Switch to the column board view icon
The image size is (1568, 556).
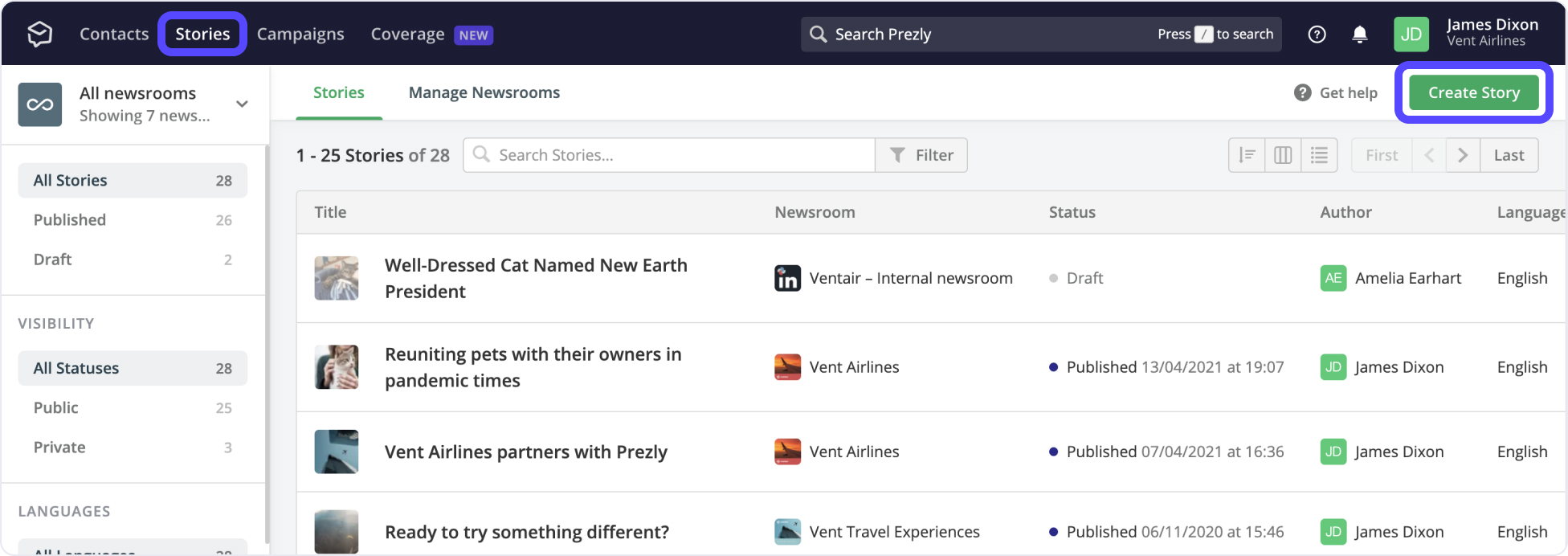pos(1283,155)
